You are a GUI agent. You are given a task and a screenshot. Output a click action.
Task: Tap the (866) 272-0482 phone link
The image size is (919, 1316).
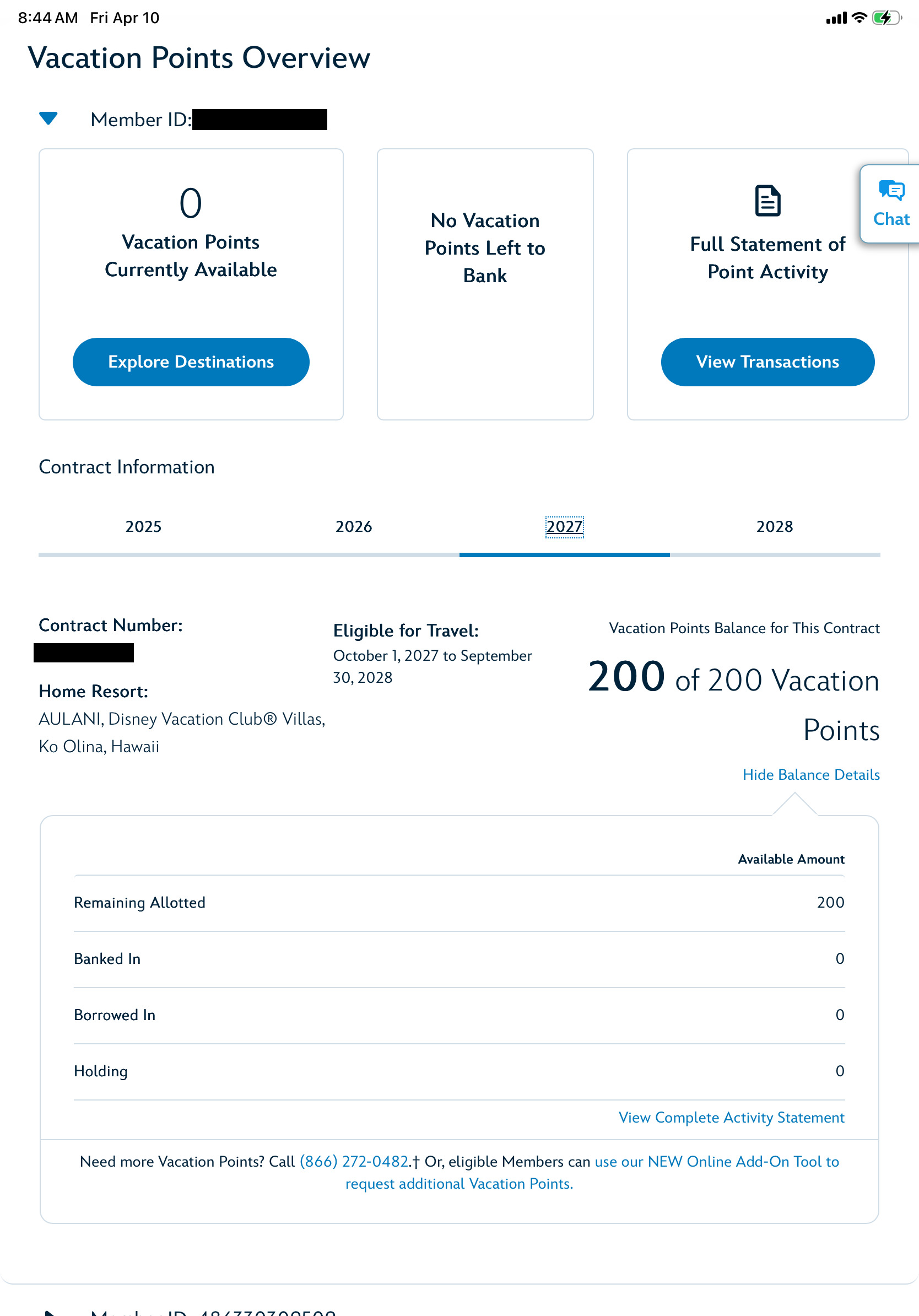[354, 1161]
